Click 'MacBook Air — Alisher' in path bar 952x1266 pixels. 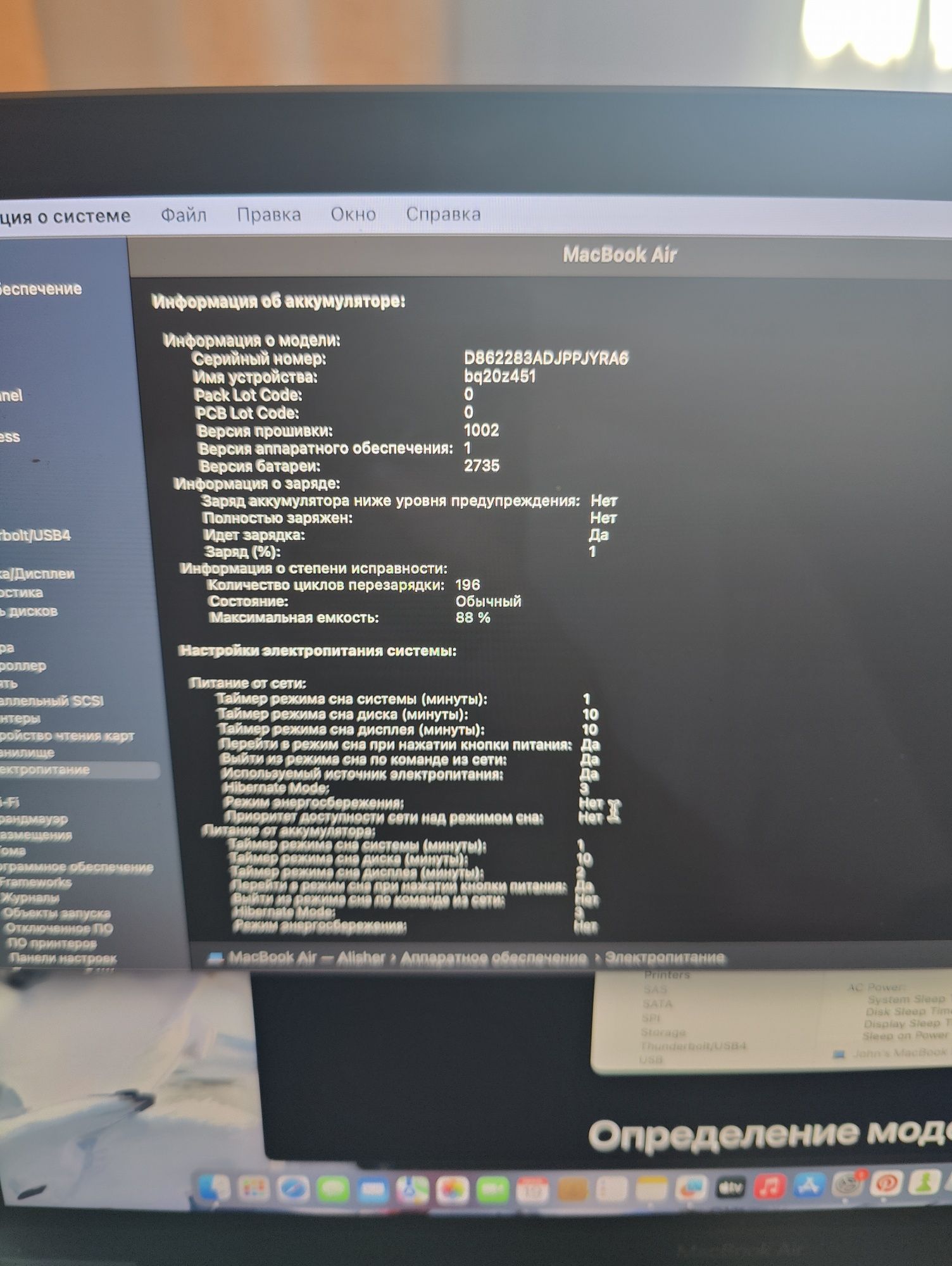pos(306,958)
